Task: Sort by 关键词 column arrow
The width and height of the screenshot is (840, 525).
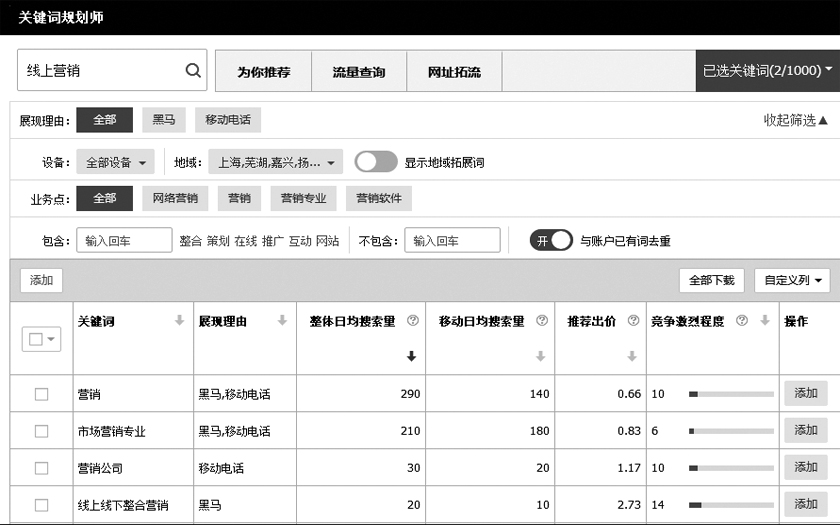Action: pos(179,320)
